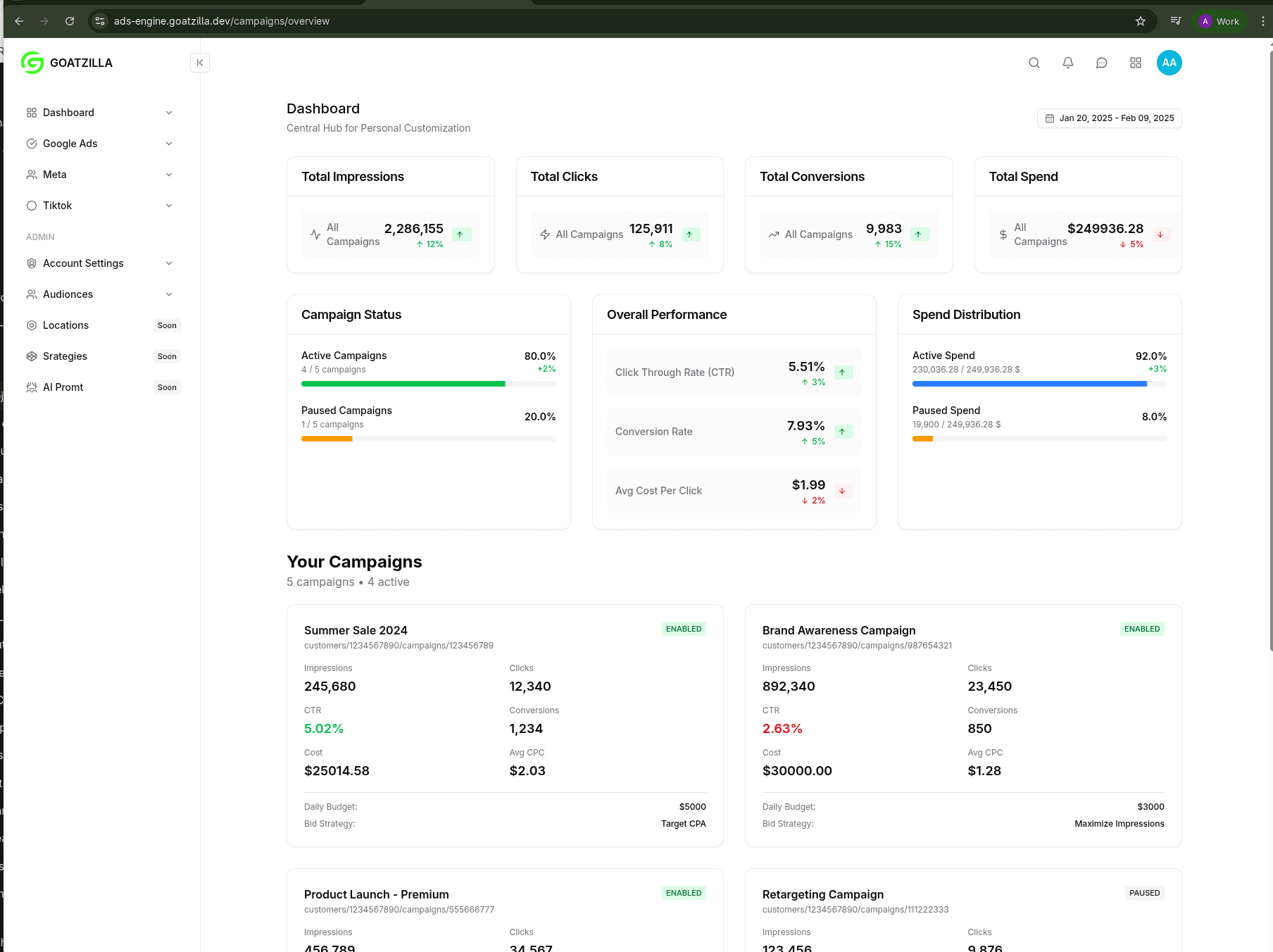Click the Tiktok sidebar icon
Image resolution: width=1273 pixels, height=952 pixels.
tap(31, 206)
